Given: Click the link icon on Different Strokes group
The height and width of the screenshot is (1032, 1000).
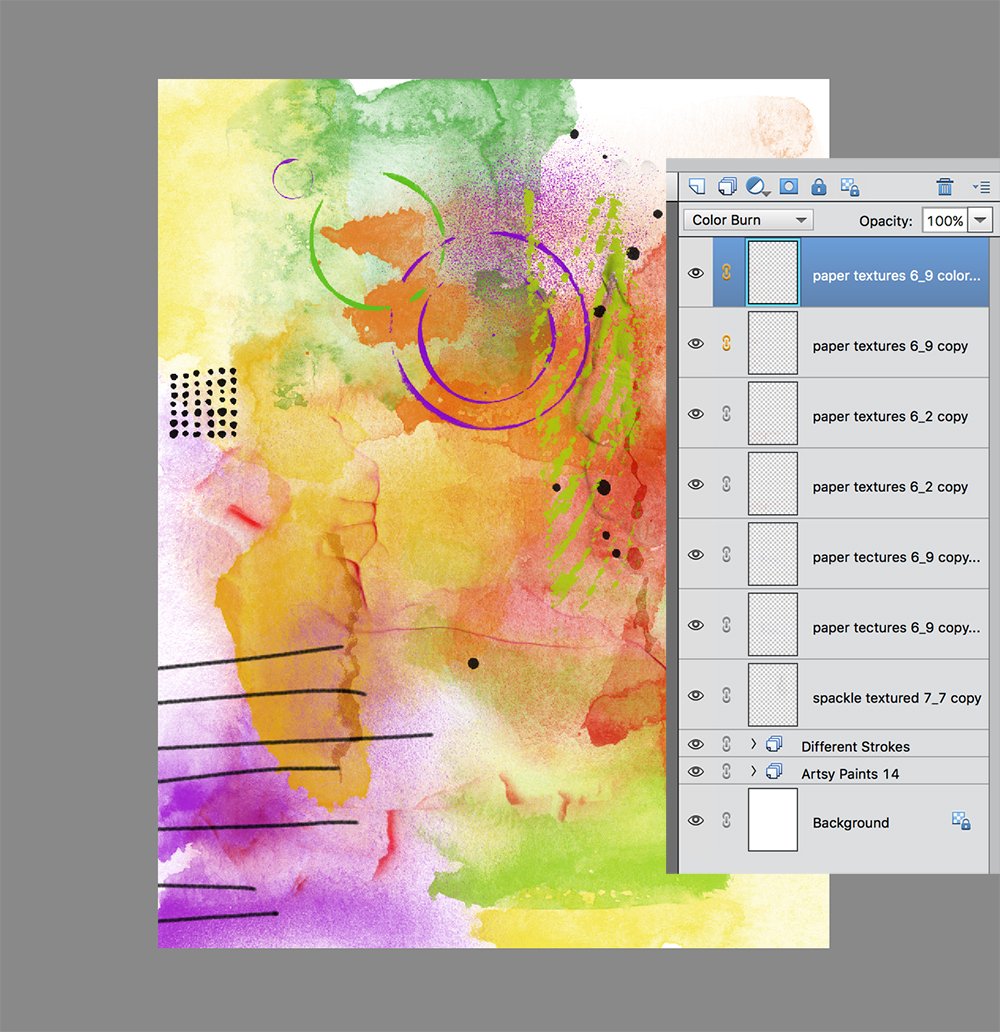Looking at the screenshot, I should pyautogui.click(x=726, y=744).
